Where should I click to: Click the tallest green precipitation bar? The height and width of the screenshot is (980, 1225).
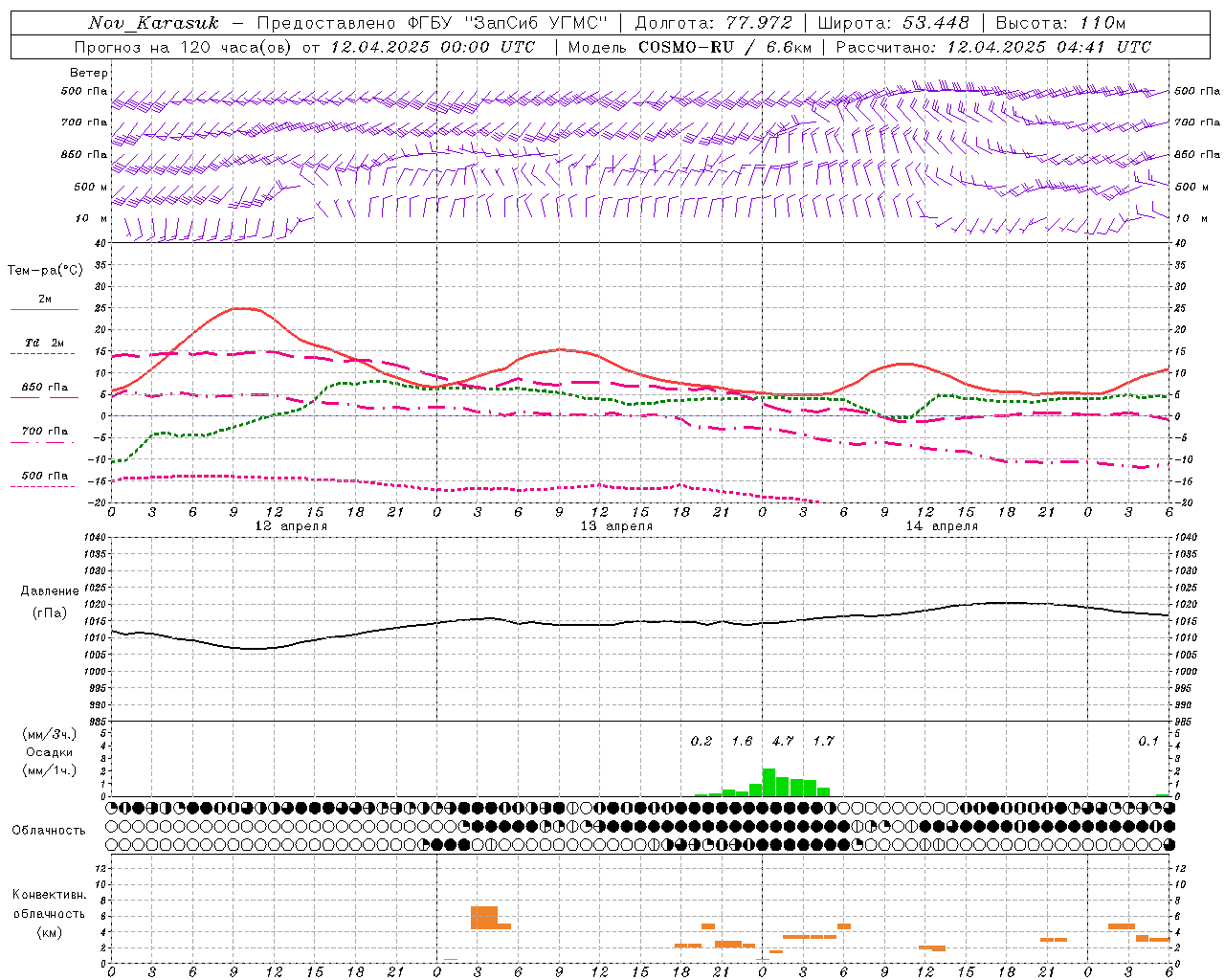(x=768, y=782)
